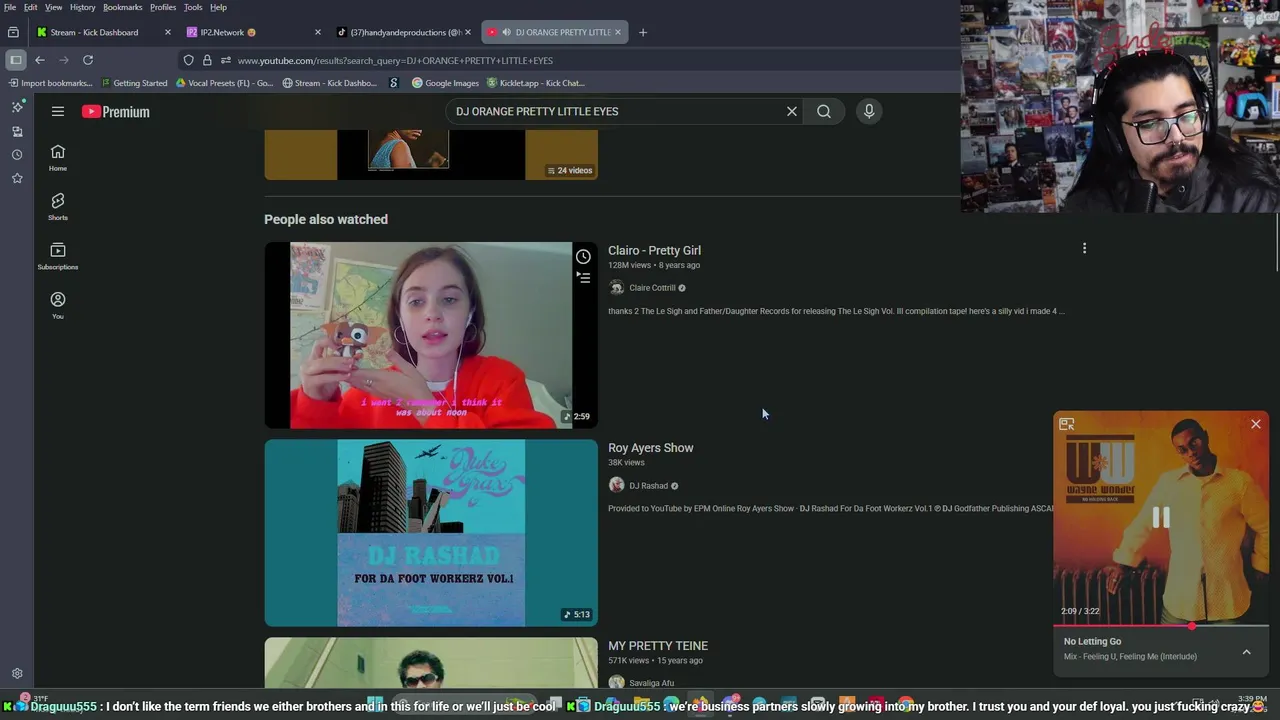This screenshot has width=1280, height=720.
Task: Expand the miniplayer back to watch page
Action: point(1067,424)
